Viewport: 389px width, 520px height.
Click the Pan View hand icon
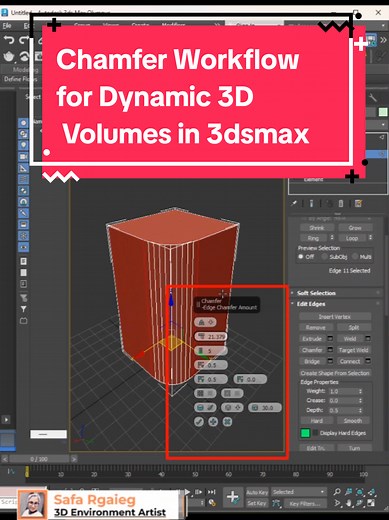tap(349, 503)
